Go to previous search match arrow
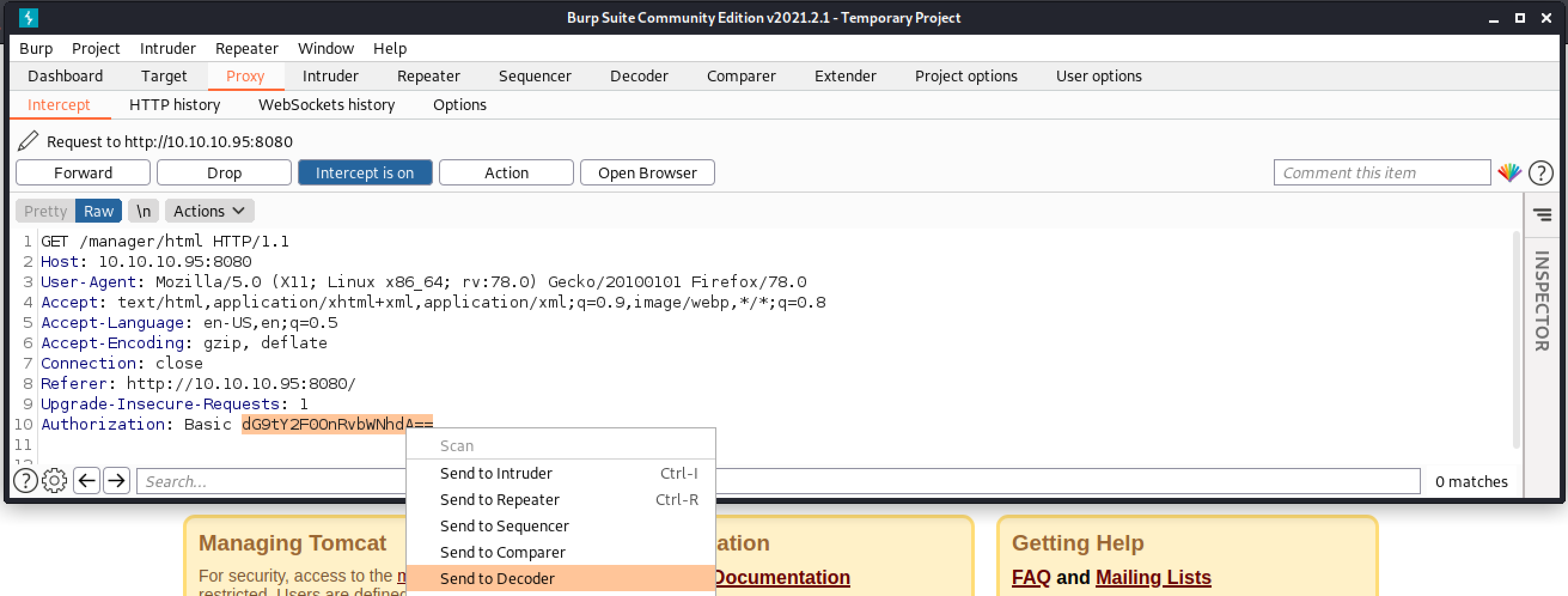Screen dimensions: 1568x596 [87, 481]
